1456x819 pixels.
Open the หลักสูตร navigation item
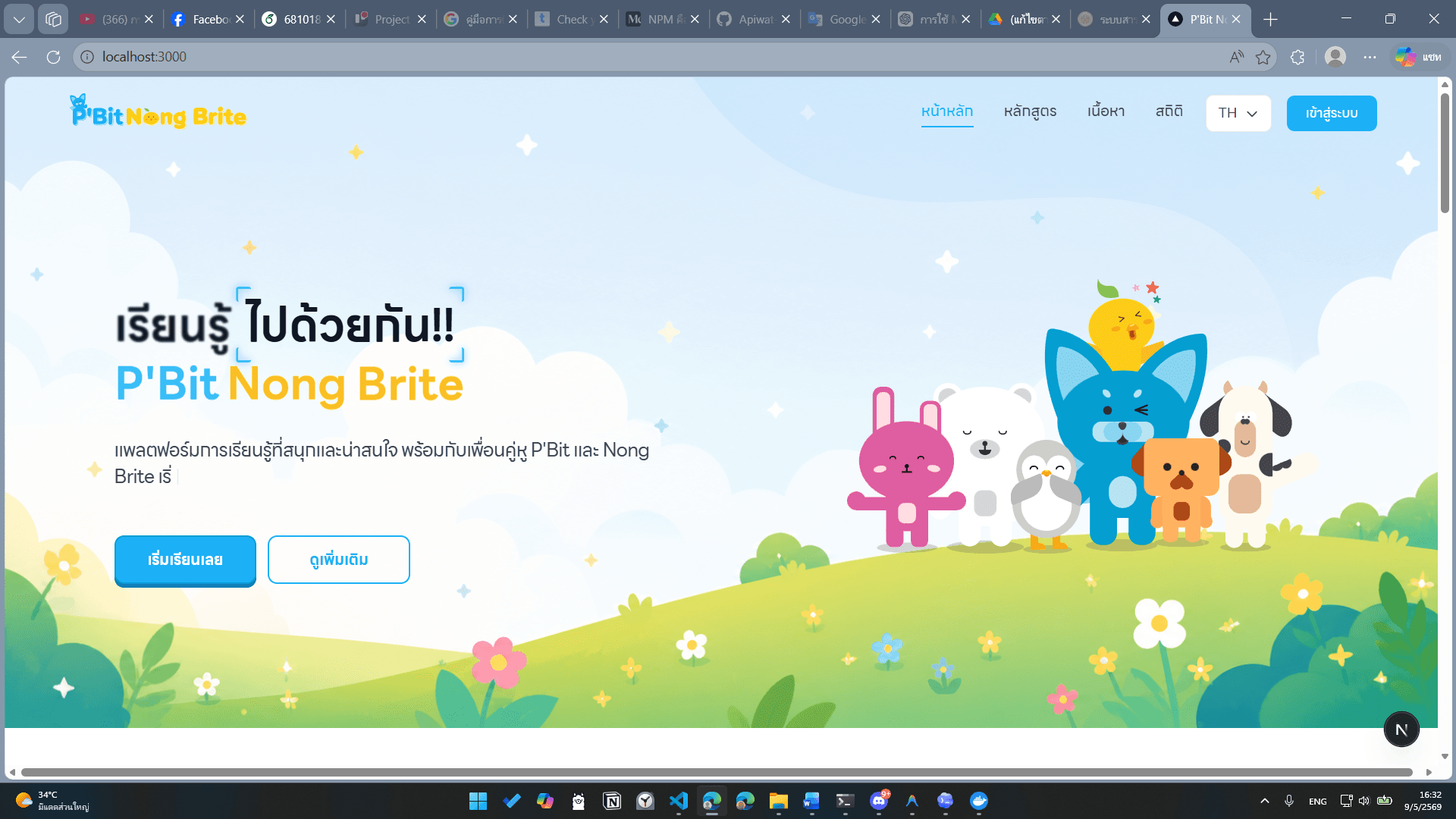coord(1030,111)
